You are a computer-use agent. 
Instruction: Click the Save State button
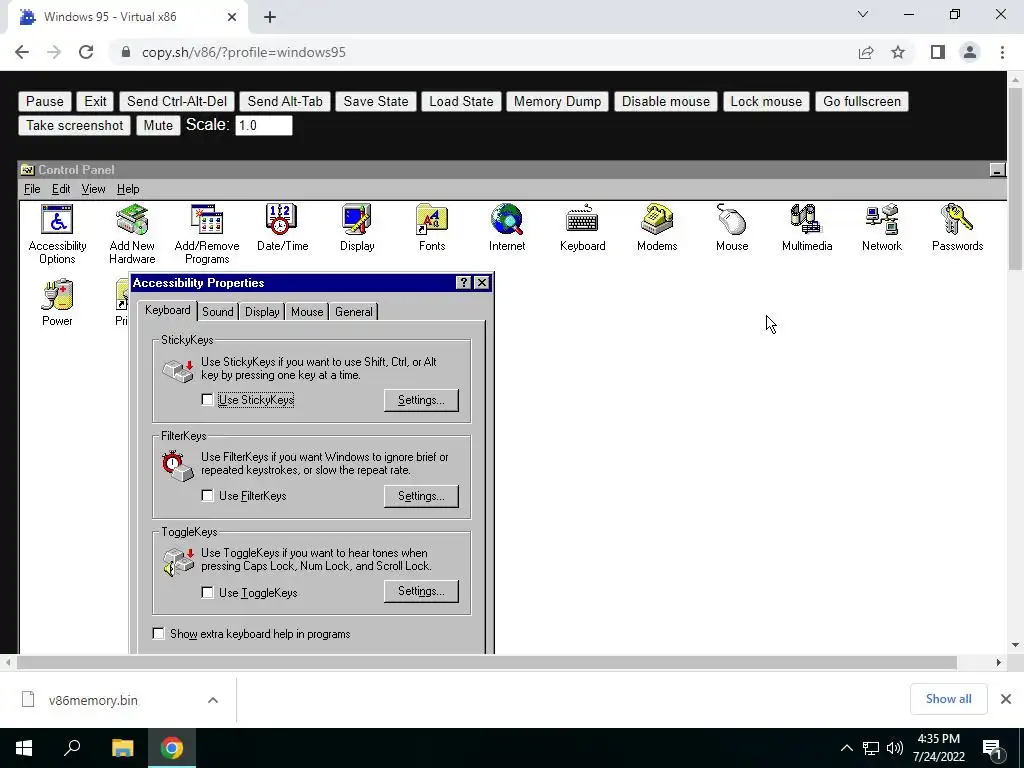376,101
